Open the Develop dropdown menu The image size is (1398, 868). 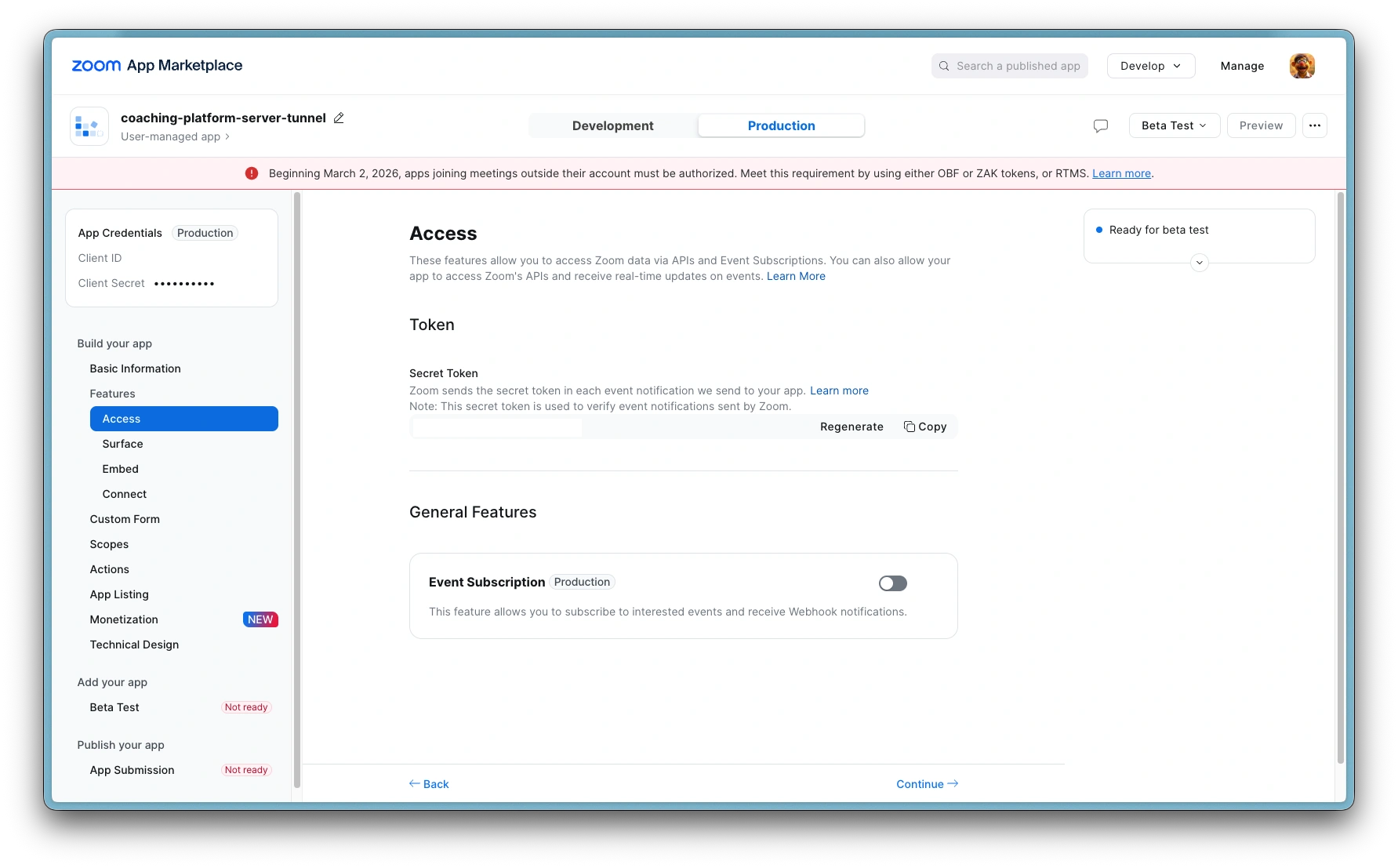click(1150, 66)
